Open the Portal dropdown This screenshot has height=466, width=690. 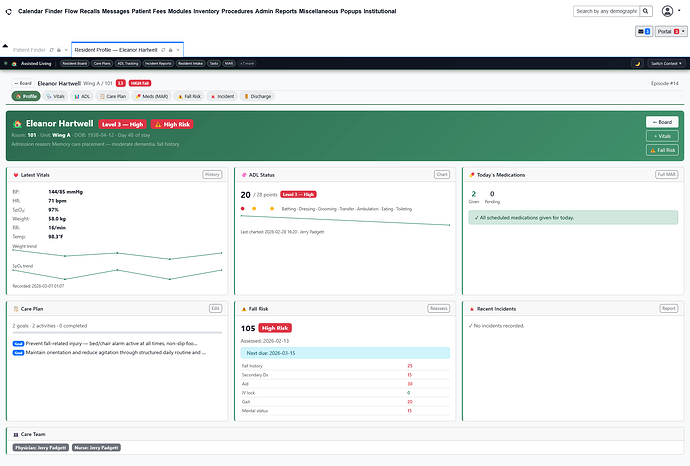tap(669, 32)
